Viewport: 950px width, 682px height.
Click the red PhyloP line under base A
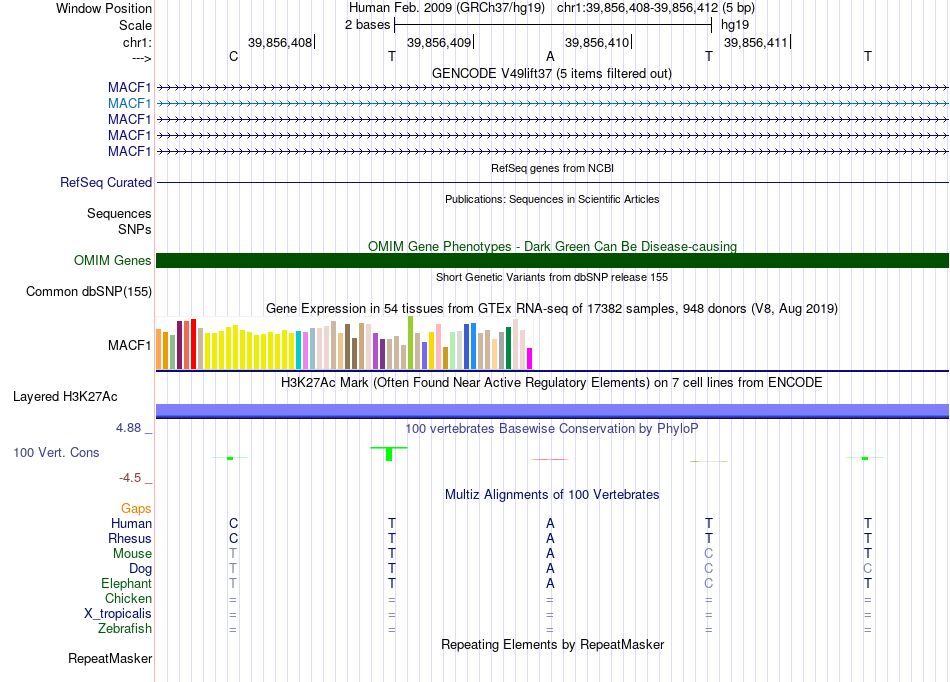point(550,459)
